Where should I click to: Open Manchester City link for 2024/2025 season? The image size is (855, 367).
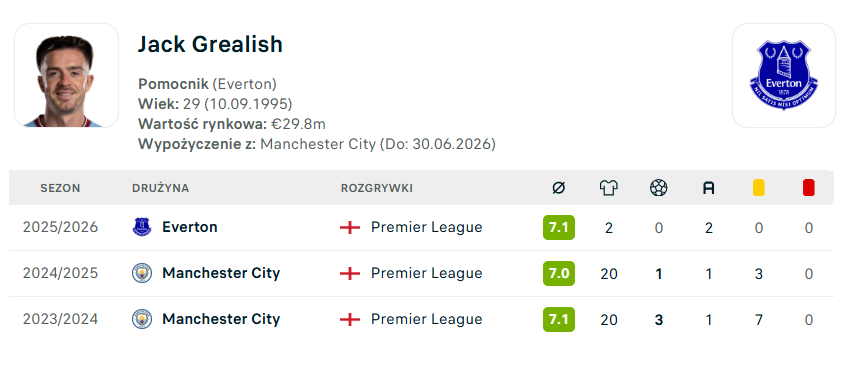[x=221, y=273]
